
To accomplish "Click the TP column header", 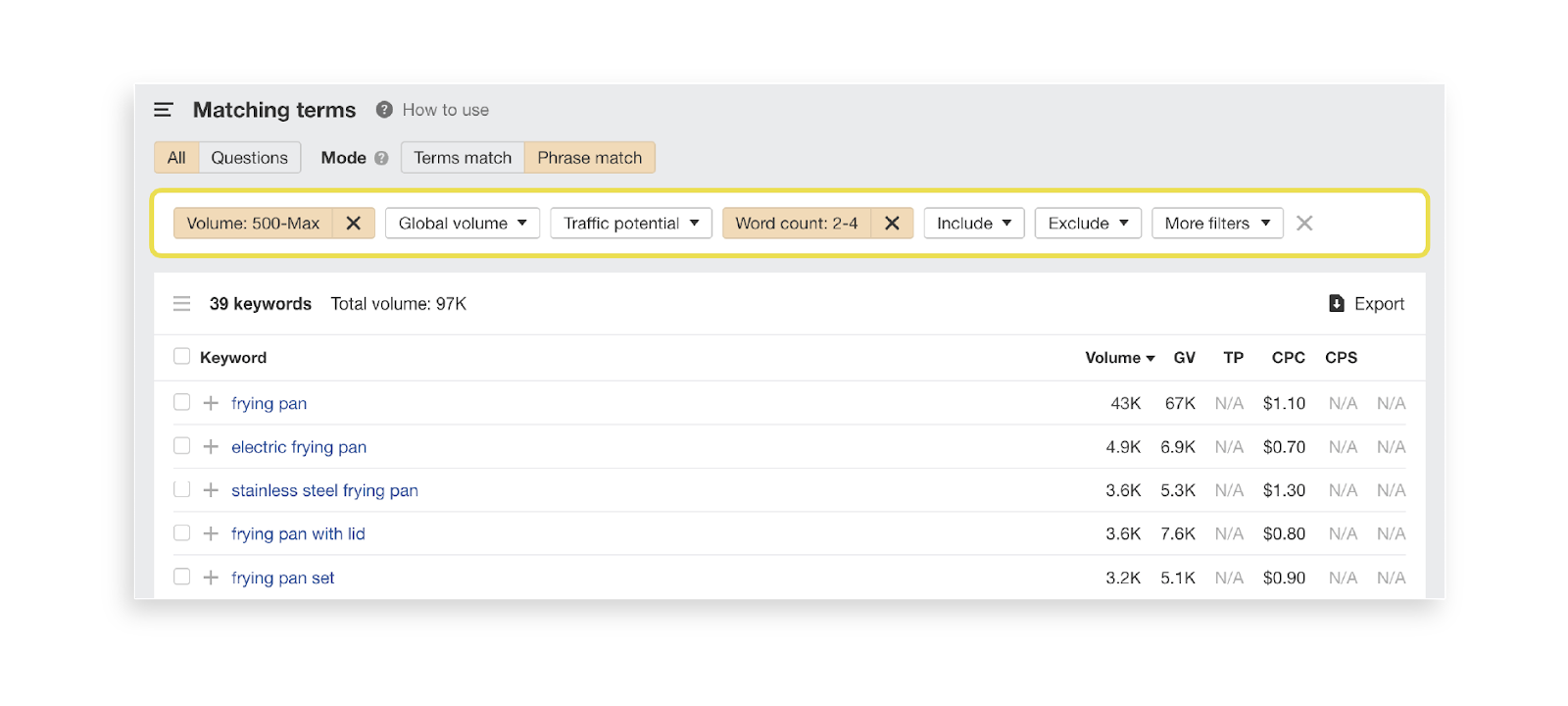I will click(1233, 358).
